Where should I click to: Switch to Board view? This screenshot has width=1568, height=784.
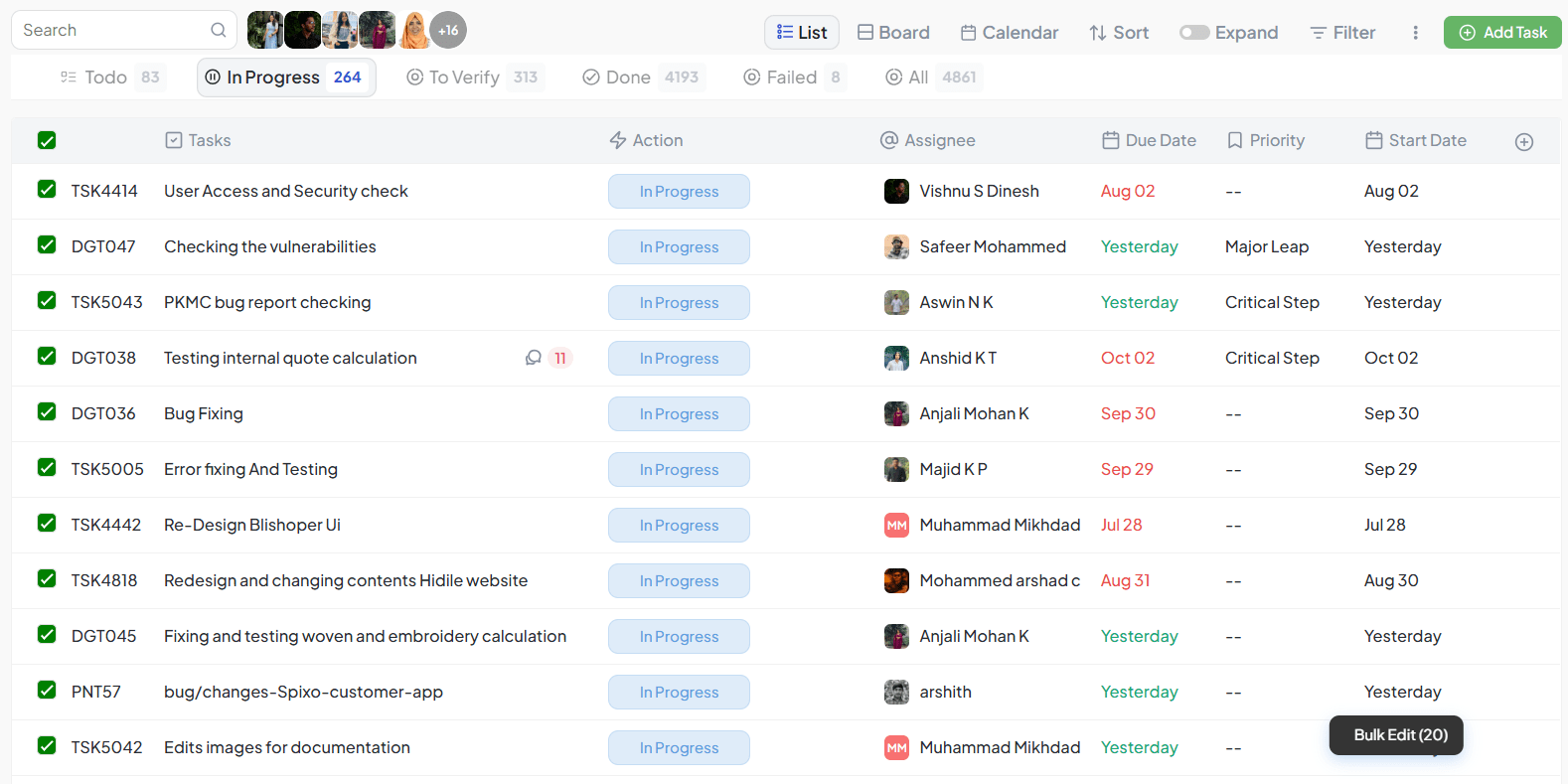(893, 33)
